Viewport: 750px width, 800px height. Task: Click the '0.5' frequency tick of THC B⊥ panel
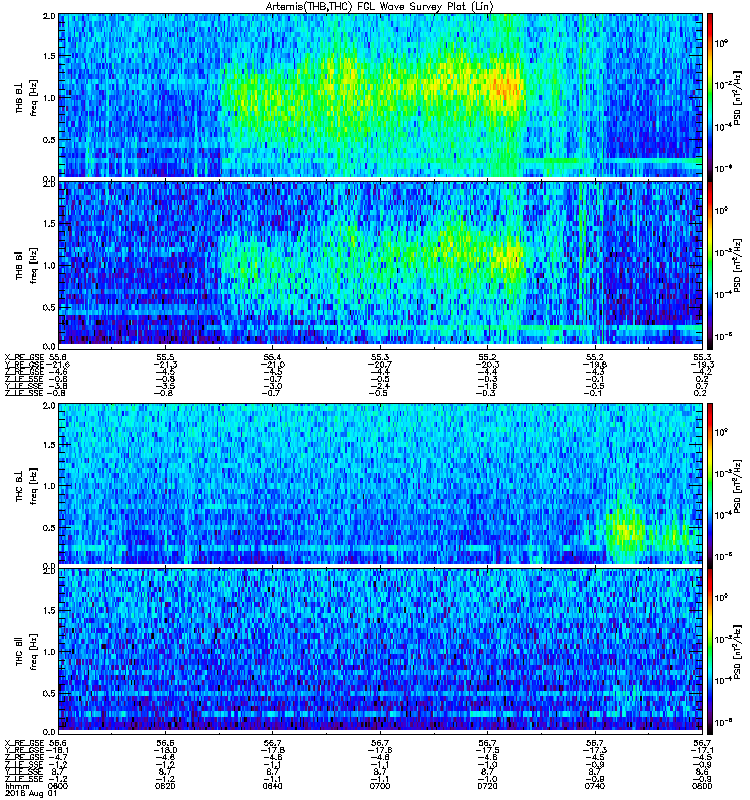click(x=49, y=528)
